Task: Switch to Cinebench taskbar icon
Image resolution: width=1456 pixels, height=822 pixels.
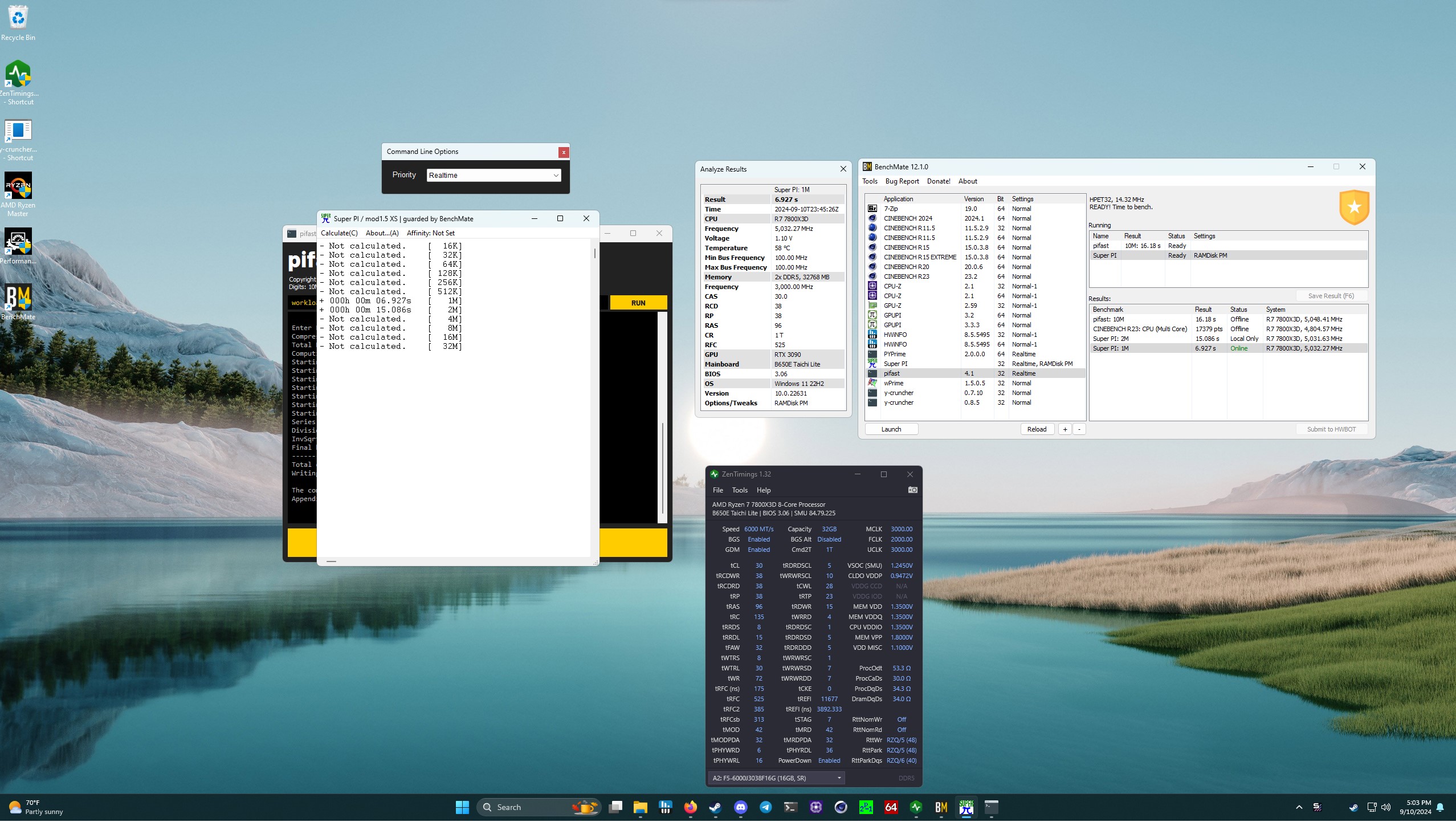Action: point(841,808)
